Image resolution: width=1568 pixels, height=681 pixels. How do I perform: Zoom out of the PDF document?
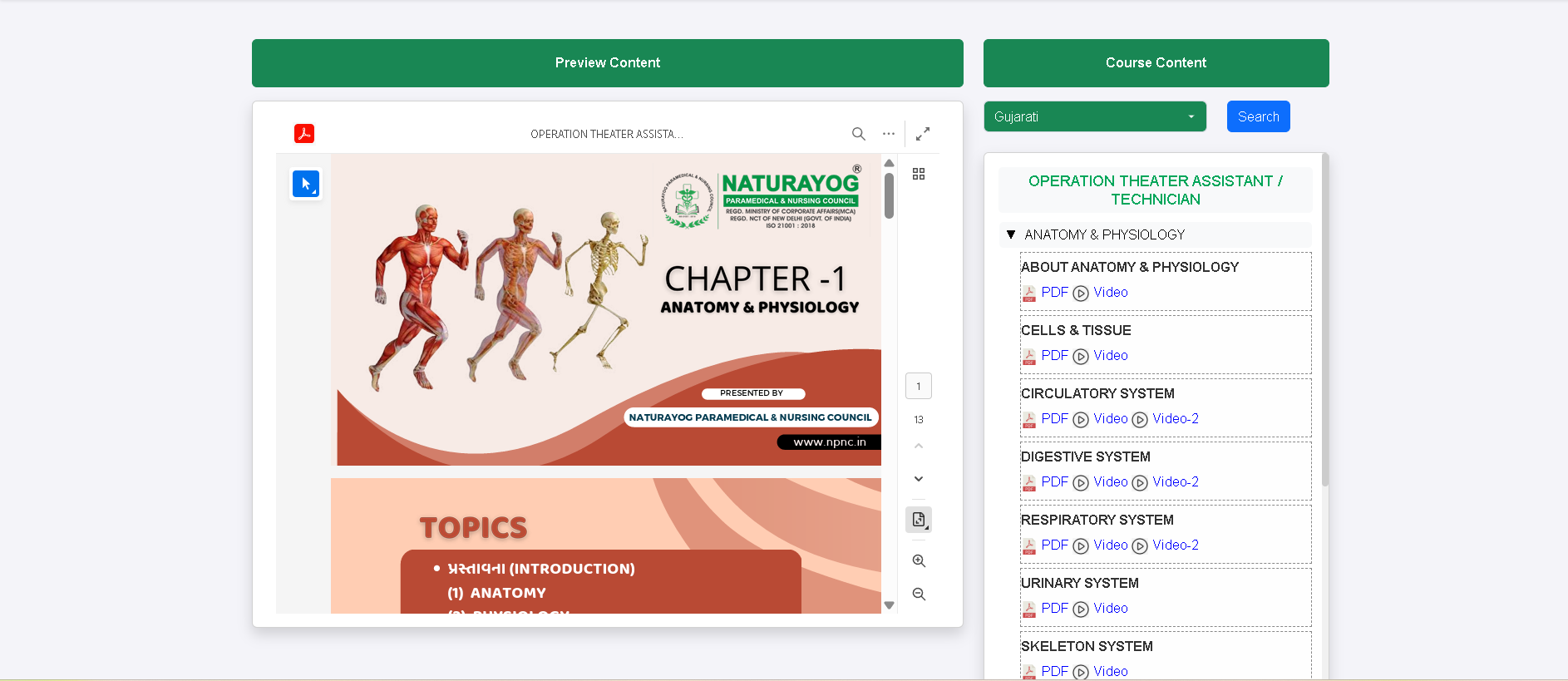point(919,595)
